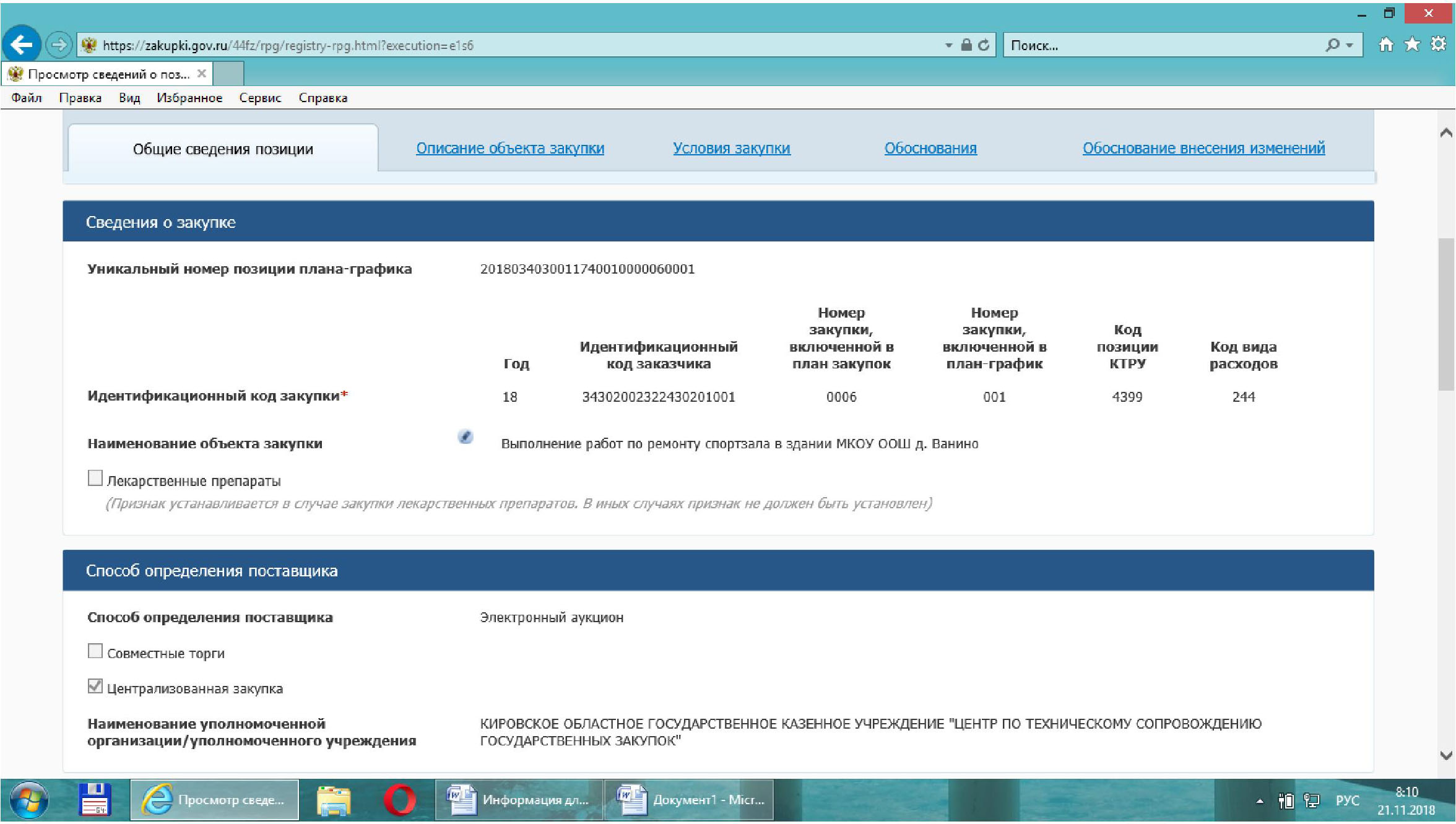Go to Условия закупки tab link
This screenshot has width=1456, height=824.
731,148
